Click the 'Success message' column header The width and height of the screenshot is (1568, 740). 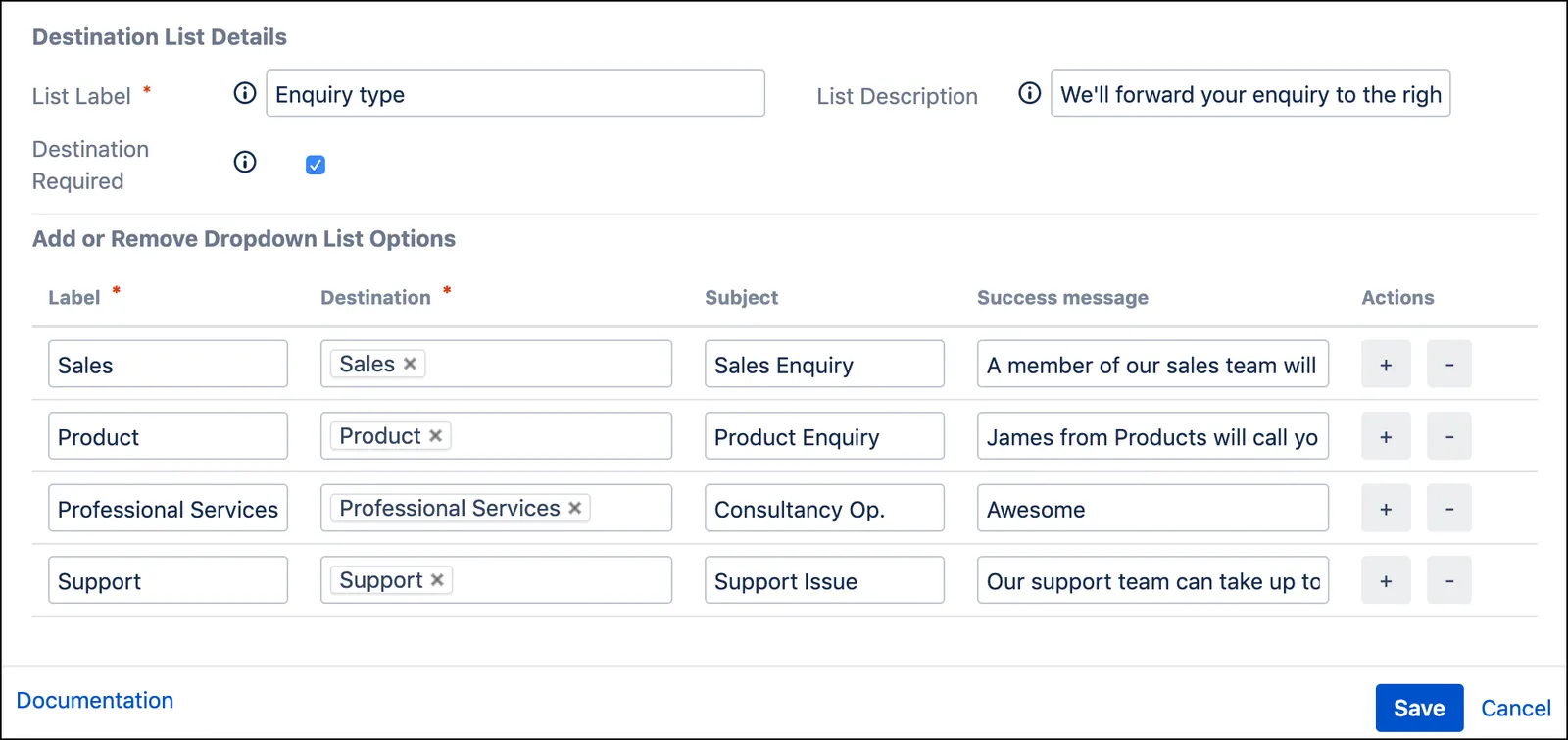[x=1062, y=298]
